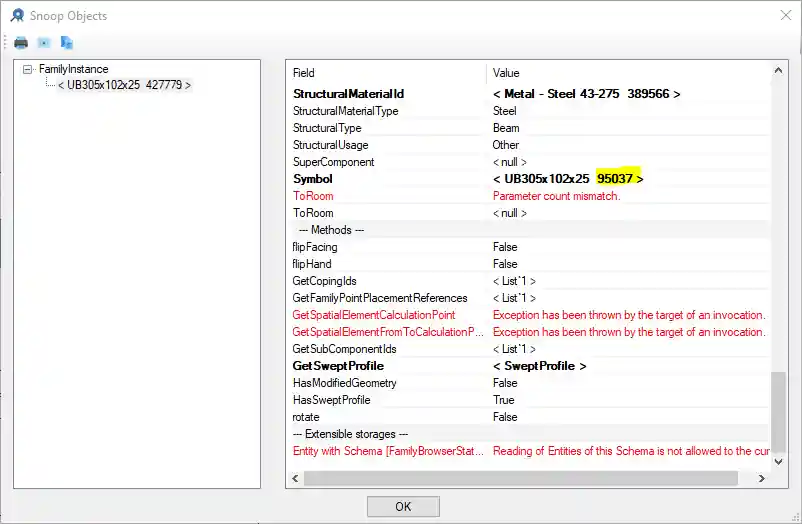Image resolution: width=802 pixels, height=524 pixels.
Task: Click the horizontal scrollbar right arrow
Action: [x=763, y=479]
